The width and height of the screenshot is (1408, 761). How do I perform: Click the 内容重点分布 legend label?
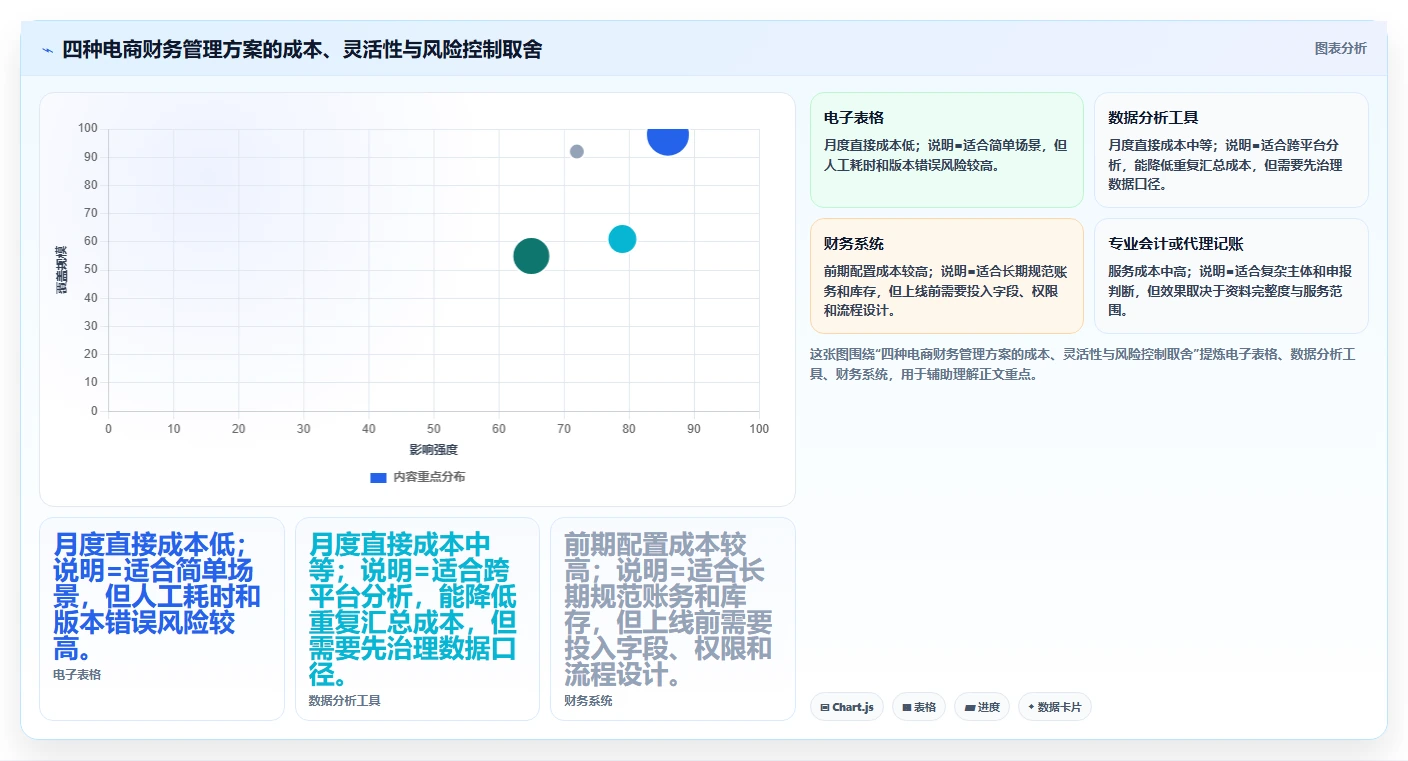point(429,477)
